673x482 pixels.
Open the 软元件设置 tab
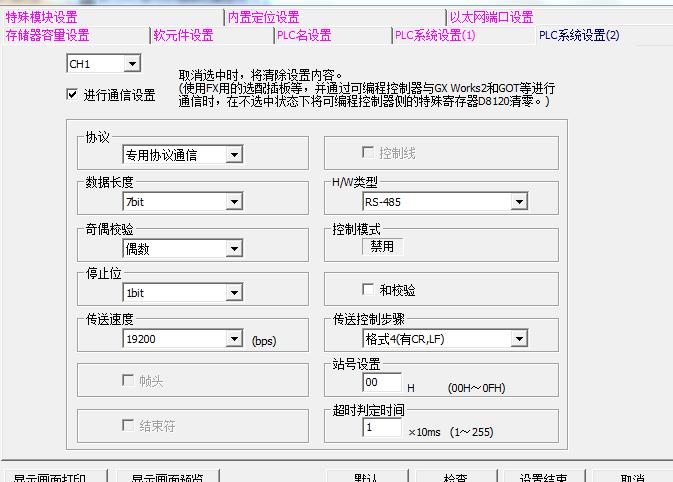[x=183, y=35]
